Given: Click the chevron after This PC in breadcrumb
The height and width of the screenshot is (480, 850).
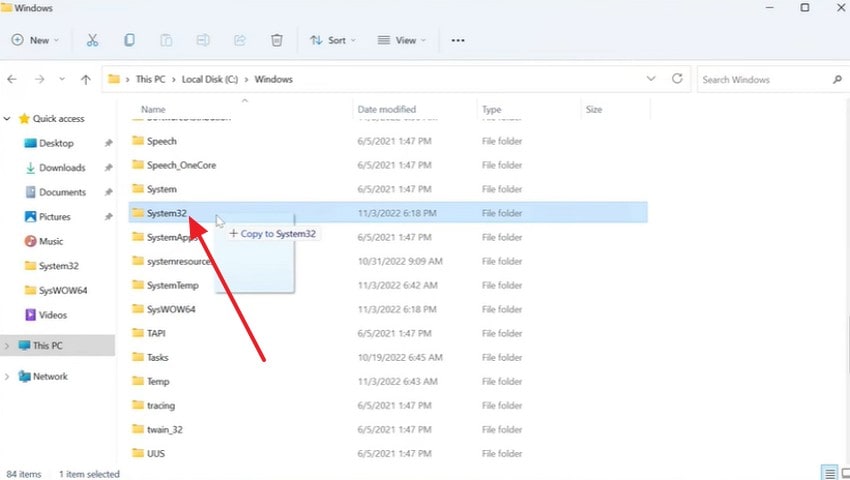Looking at the screenshot, I should (x=173, y=79).
